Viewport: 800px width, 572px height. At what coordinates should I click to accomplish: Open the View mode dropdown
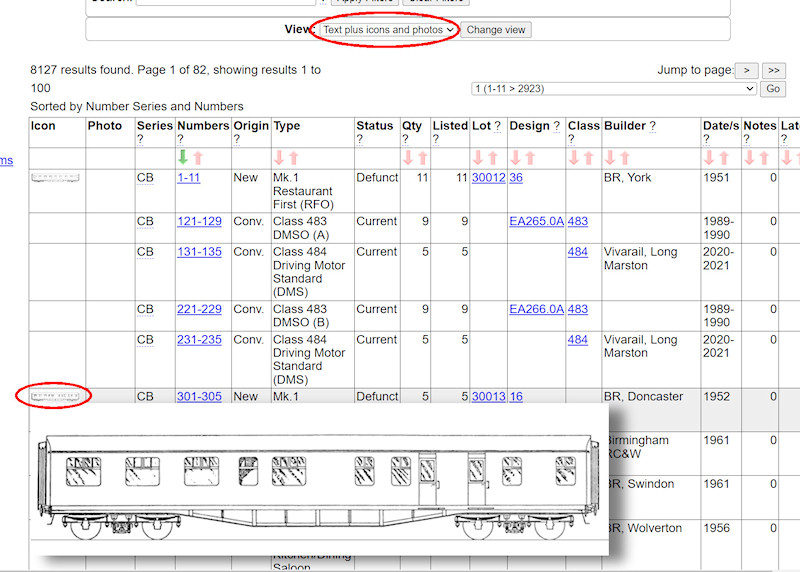pos(388,30)
